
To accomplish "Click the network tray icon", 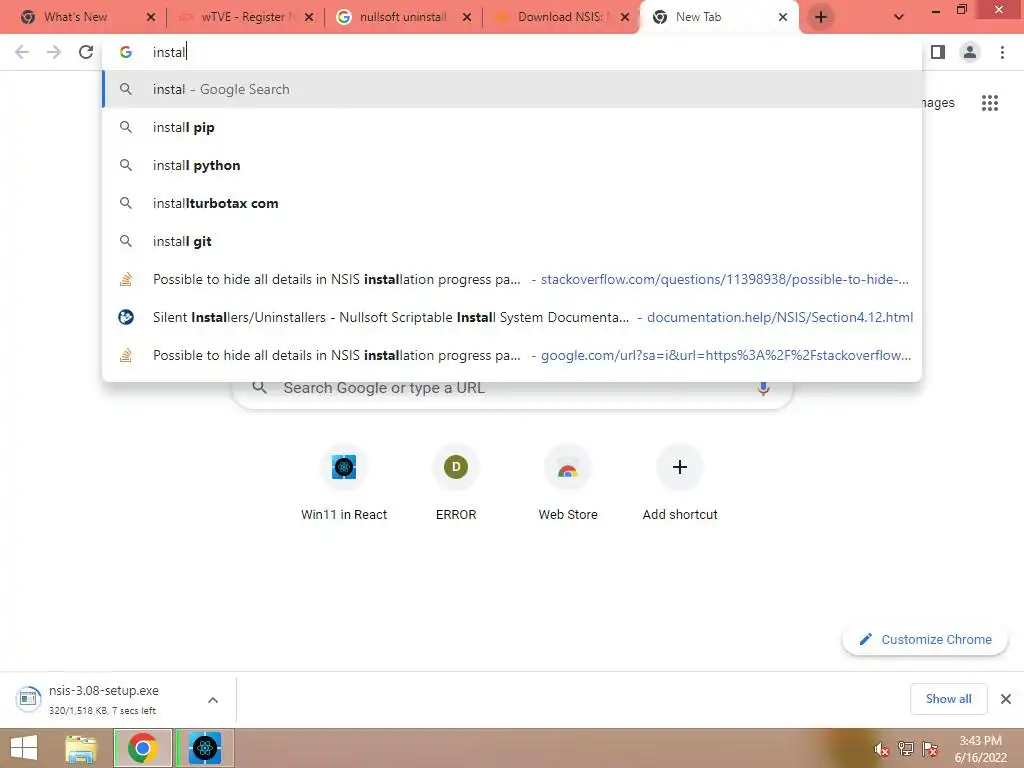I will coord(906,749).
